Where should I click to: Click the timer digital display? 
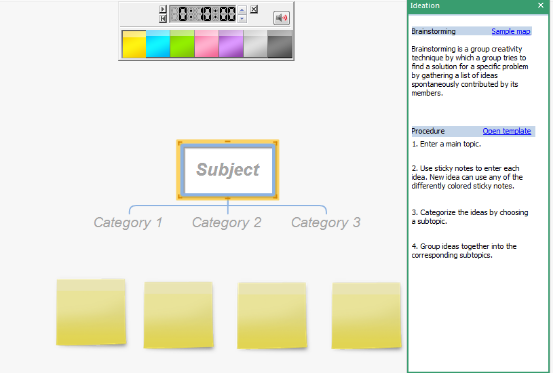pyautogui.click(x=203, y=14)
